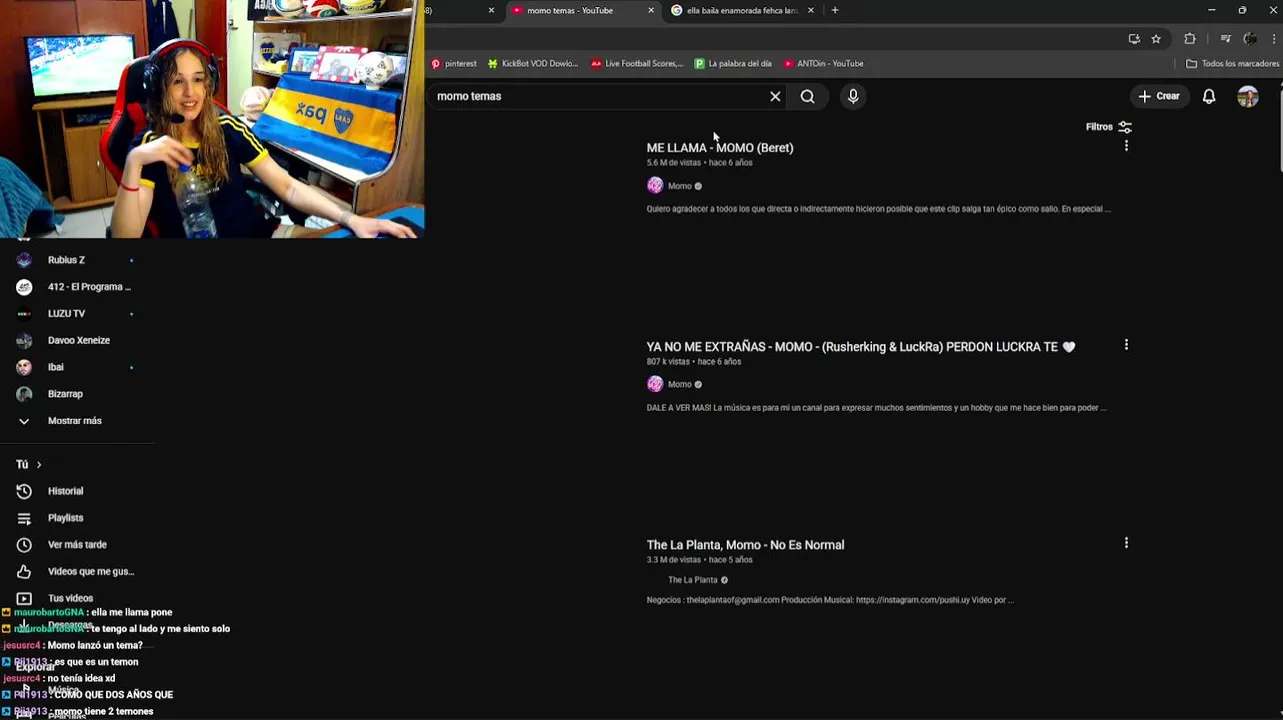Open options for YA NO ME EXTRAÑAS video
This screenshot has width=1283, height=720.
coord(1126,345)
